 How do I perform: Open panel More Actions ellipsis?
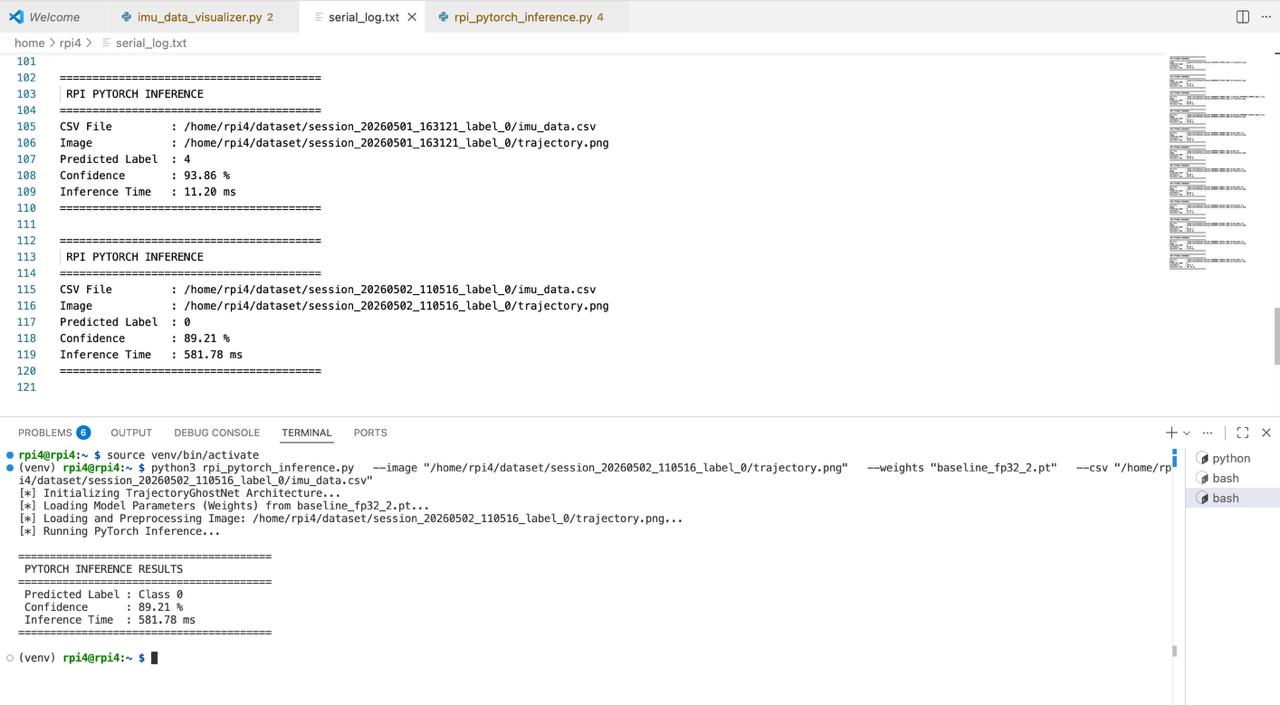[1207, 433]
